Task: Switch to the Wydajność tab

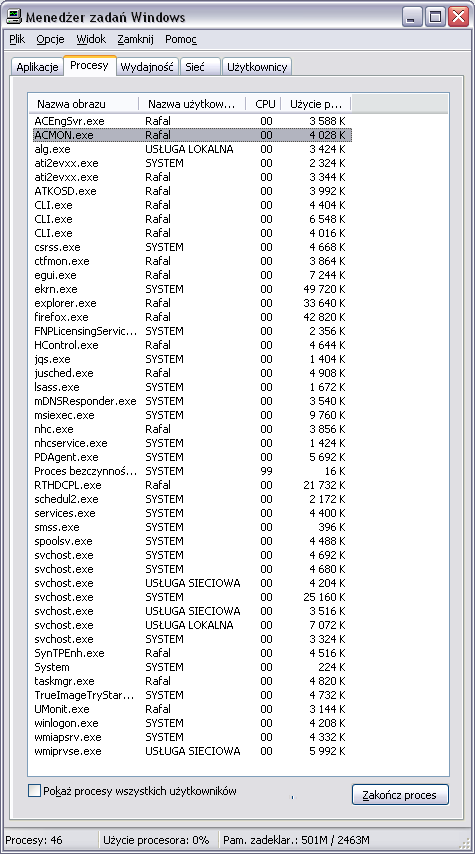Action: (x=147, y=67)
